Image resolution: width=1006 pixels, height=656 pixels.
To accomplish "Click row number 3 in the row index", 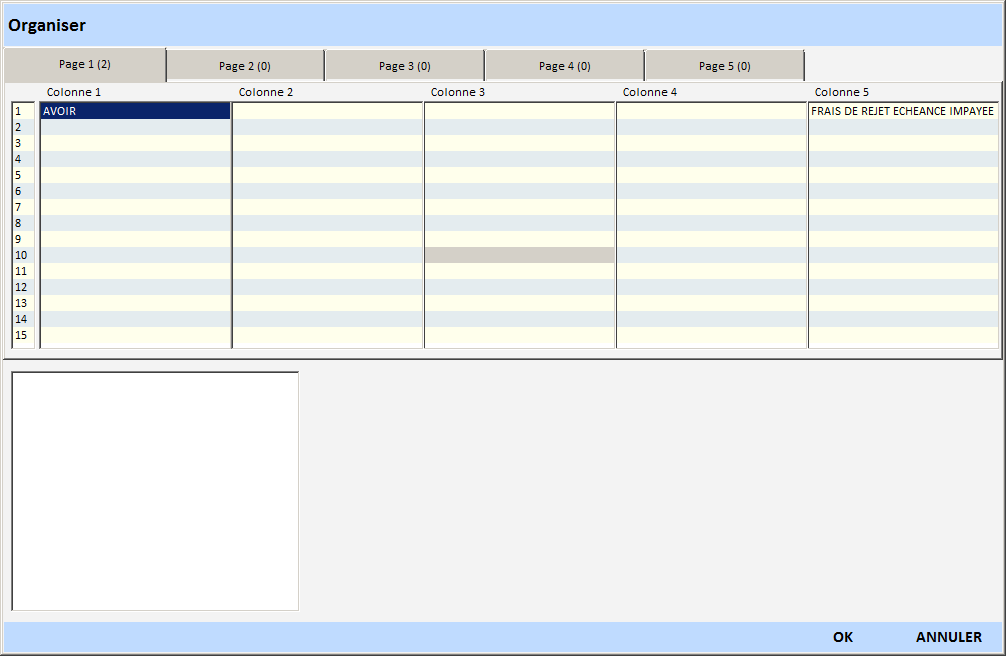I will pos(22,143).
